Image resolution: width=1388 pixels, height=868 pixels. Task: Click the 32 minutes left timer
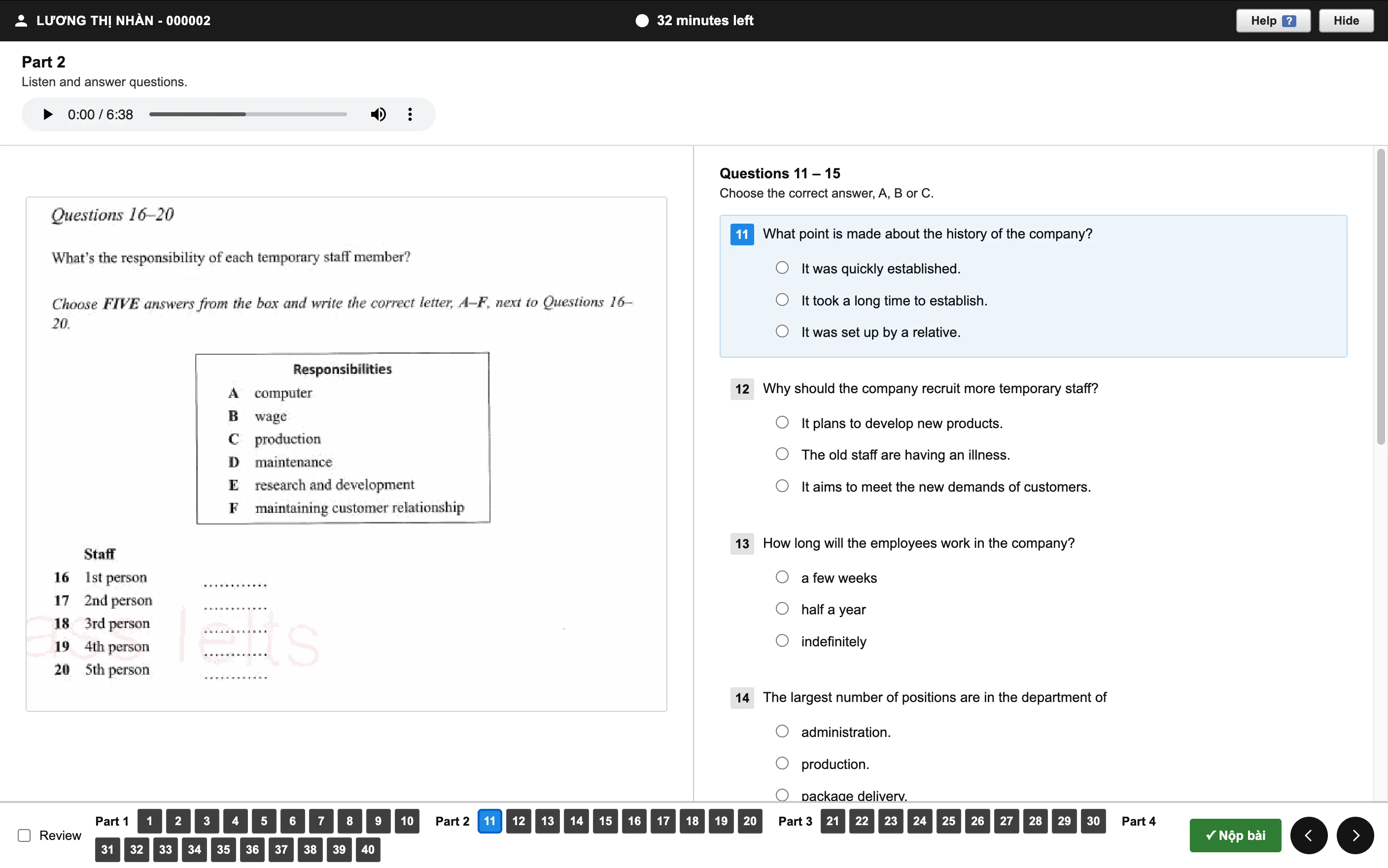coord(694,21)
